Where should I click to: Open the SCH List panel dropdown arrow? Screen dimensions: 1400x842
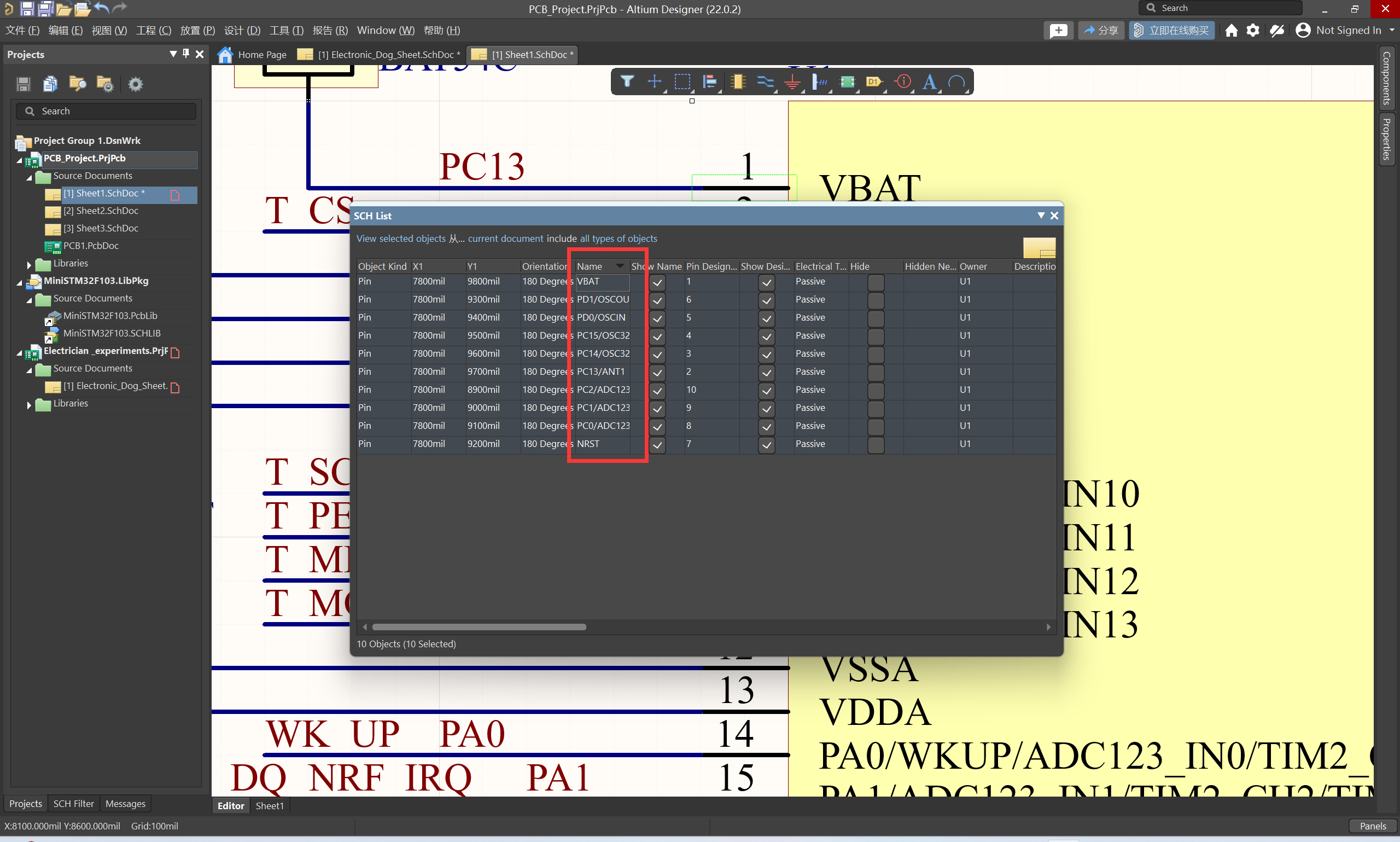click(x=1041, y=216)
